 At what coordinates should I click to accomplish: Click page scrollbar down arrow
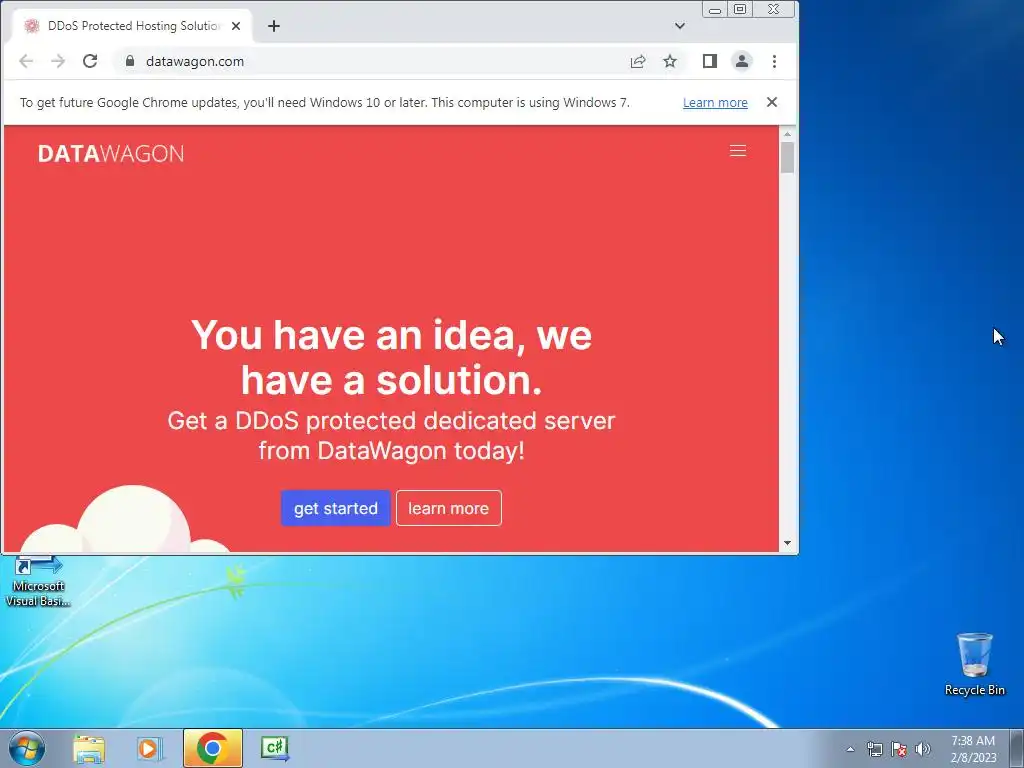pyautogui.click(x=787, y=543)
